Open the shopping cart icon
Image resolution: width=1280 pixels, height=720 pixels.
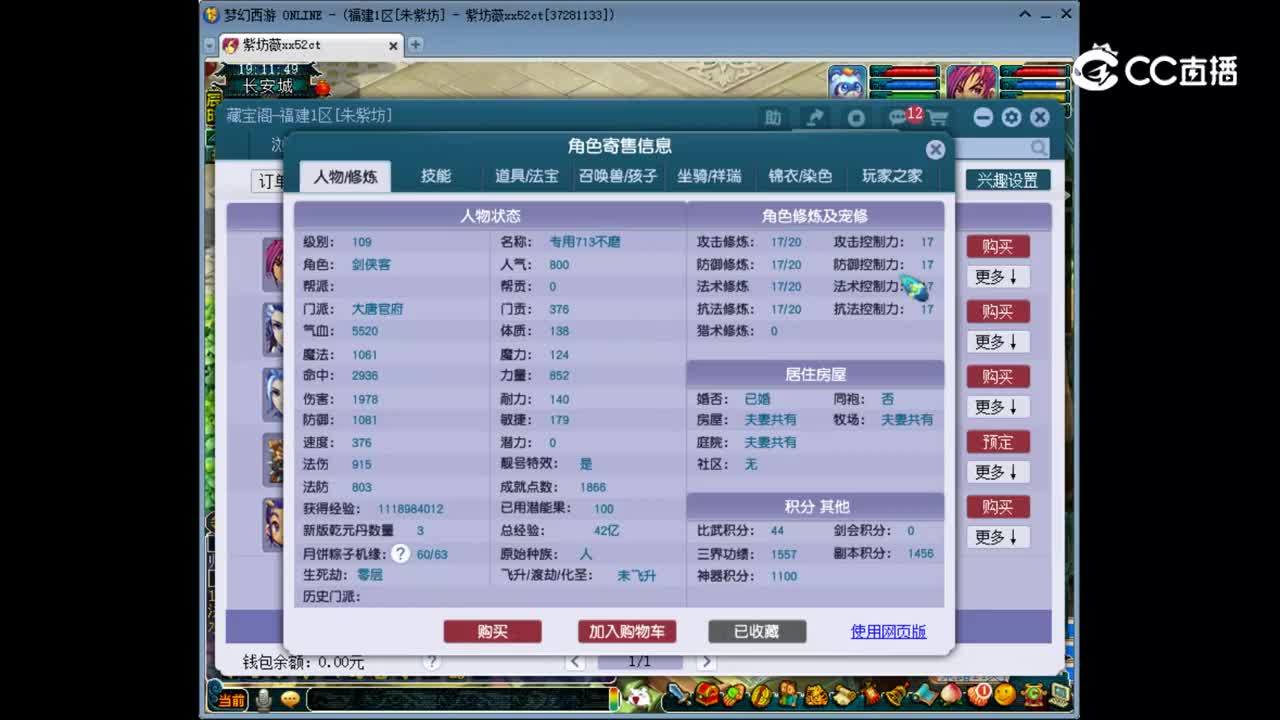pos(938,118)
